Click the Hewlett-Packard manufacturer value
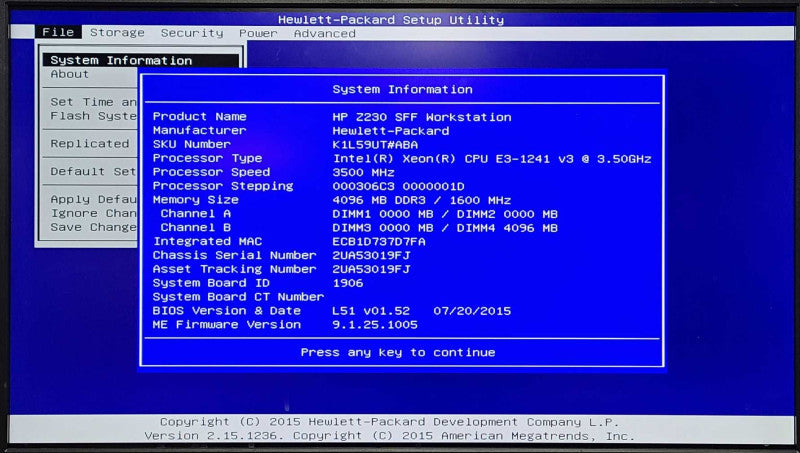Image resolution: width=800 pixels, height=453 pixels. coord(391,131)
